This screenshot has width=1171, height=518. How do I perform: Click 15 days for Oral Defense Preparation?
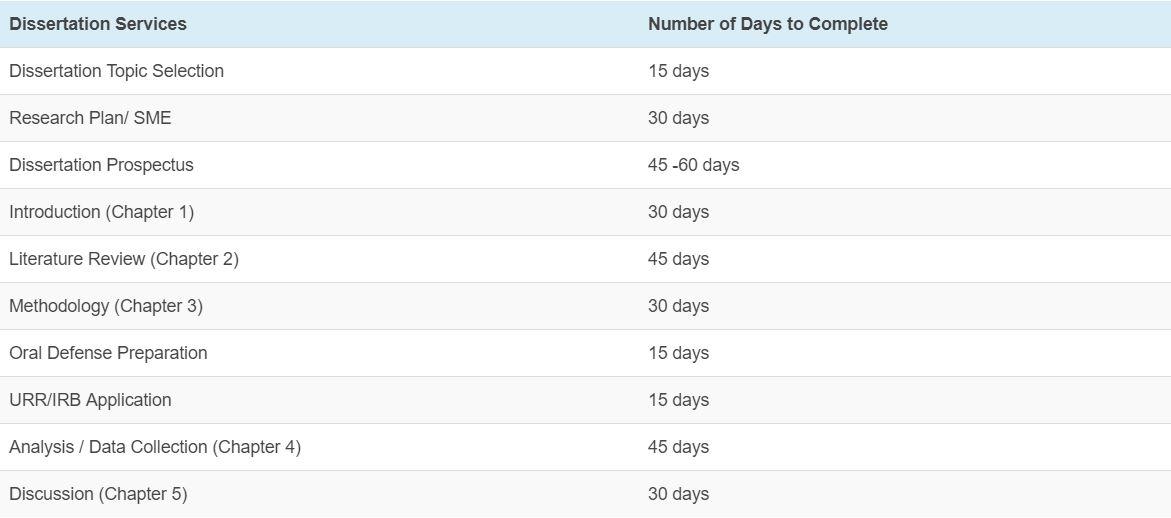click(678, 353)
